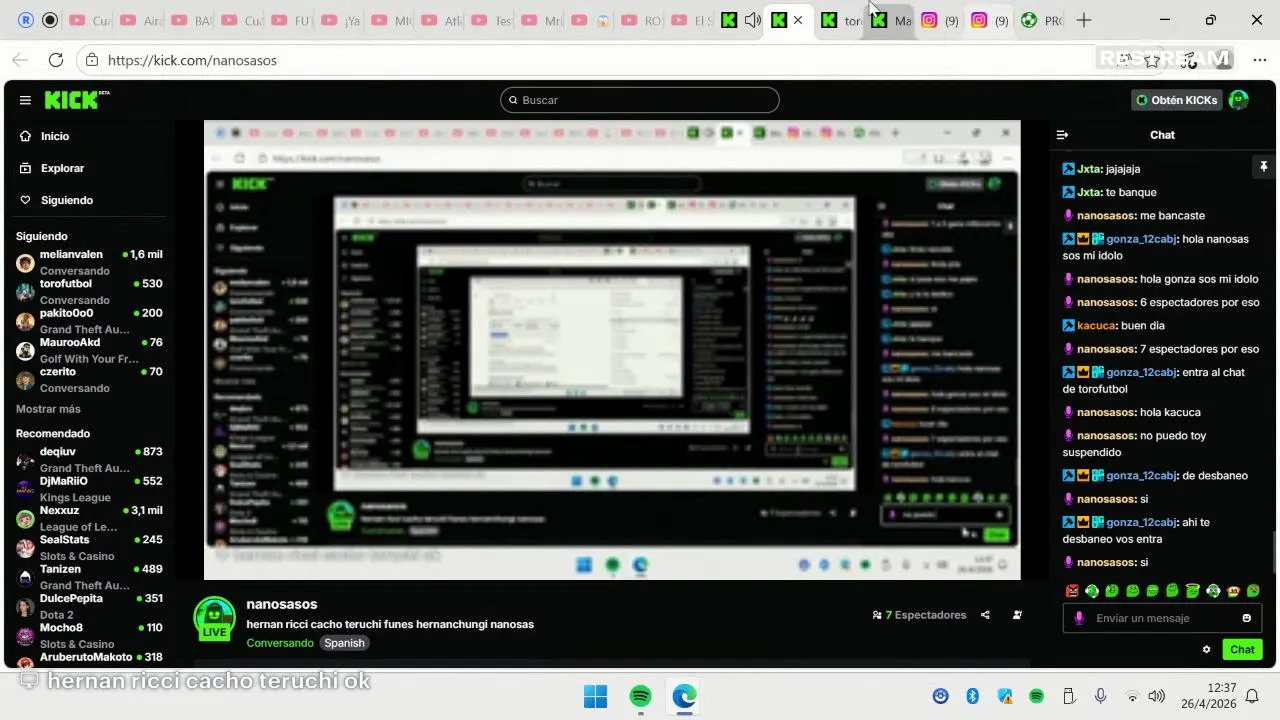Select the Inicio home icon

26,136
